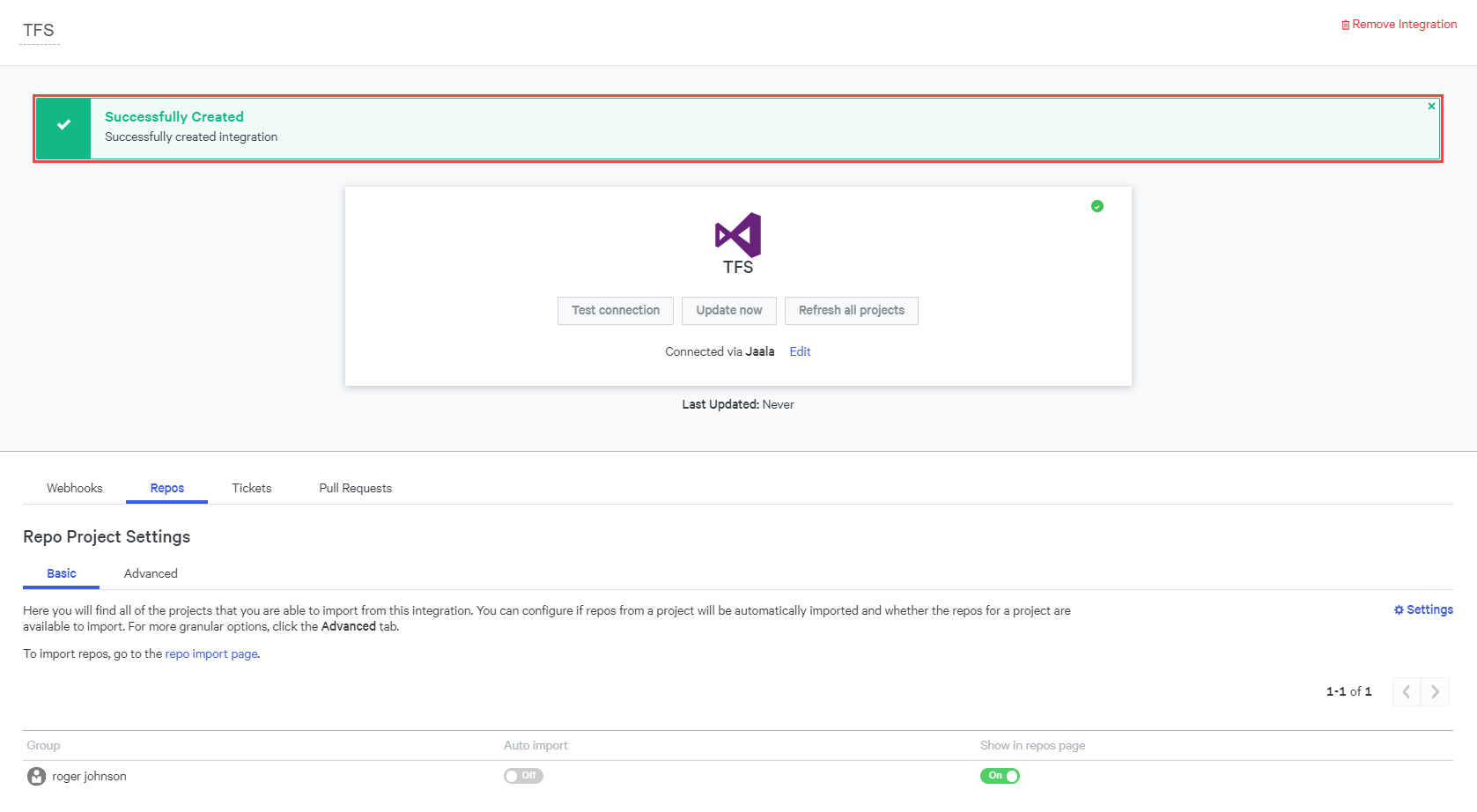This screenshot has width=1477, height=812.
Task: Switch to the Tickets tab
Action: pos(252,488)
